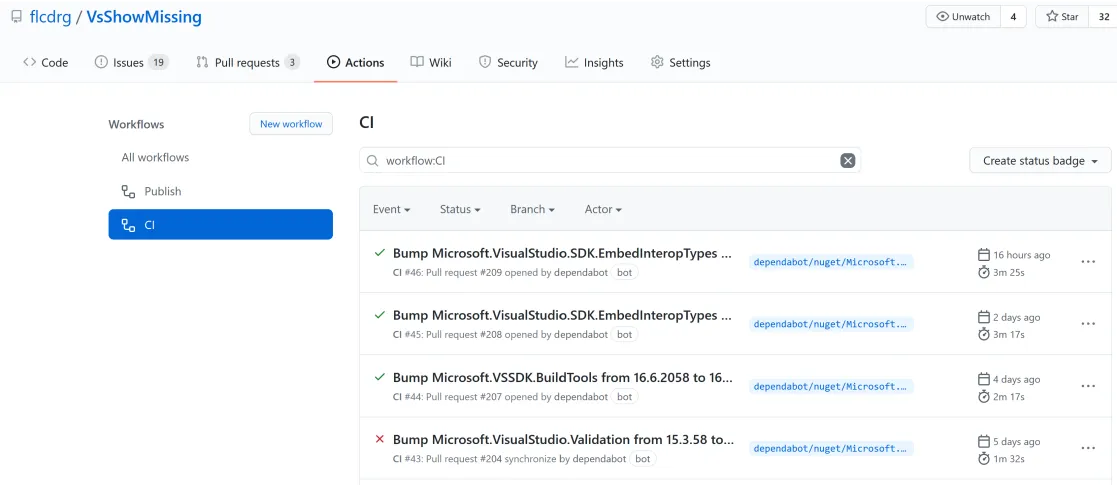Viewport: 1117px width, 485px height.
Task: Click the magnifier icon in search box
Action: coord(372,161)
